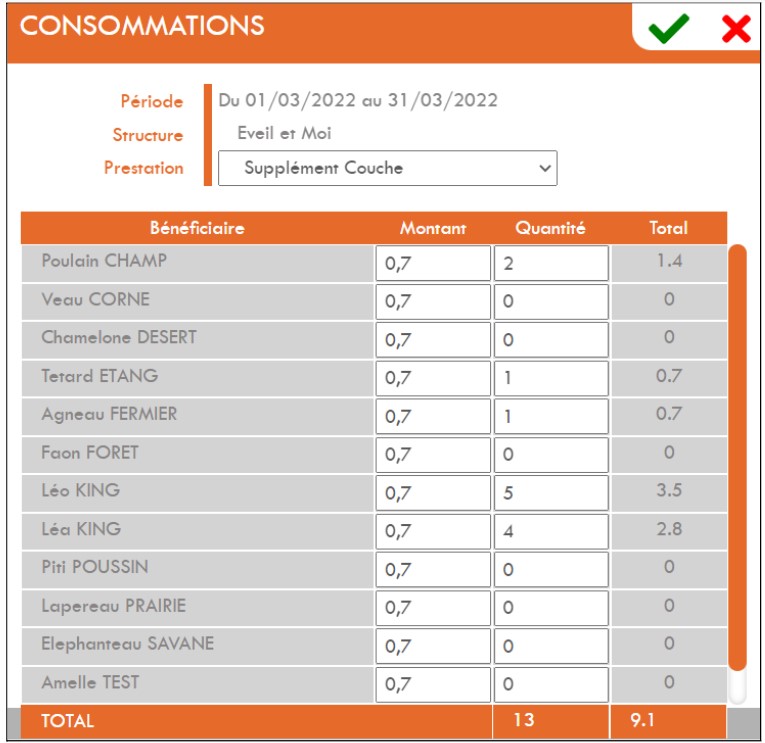
Task: Cancel with the red X icon
Action: coord(736,29)
